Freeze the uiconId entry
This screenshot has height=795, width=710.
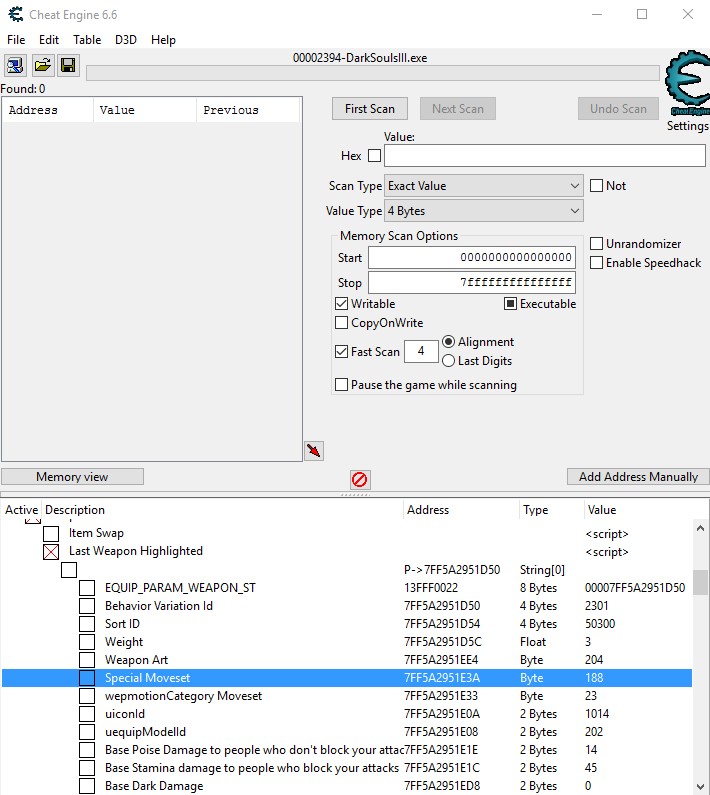(x=87, y=714)
